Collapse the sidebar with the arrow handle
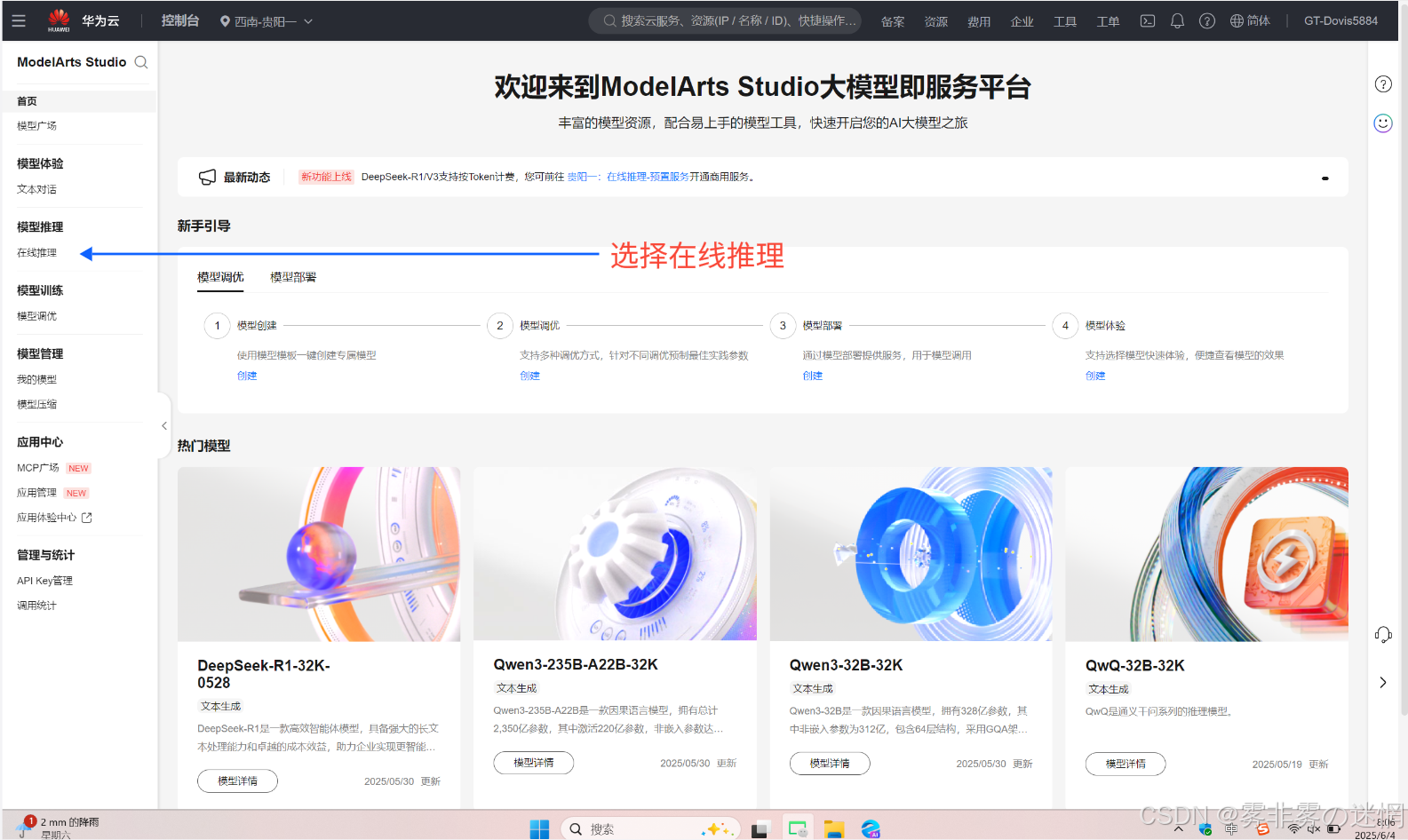This screenshot has height=840, width=1408. tap(163, 426)
